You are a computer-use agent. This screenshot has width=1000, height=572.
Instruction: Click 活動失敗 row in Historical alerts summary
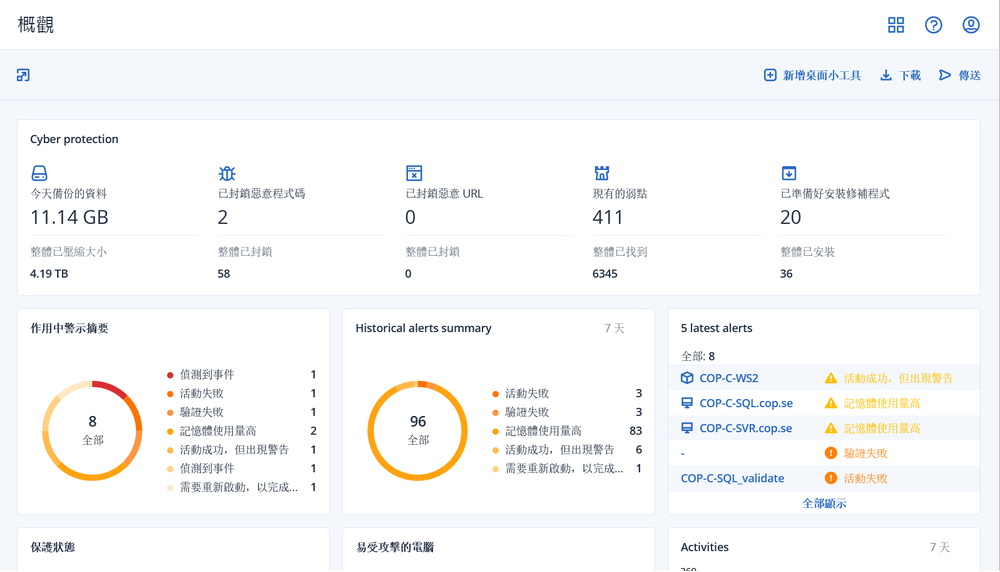pyautogui.click(x=567, y=393)
